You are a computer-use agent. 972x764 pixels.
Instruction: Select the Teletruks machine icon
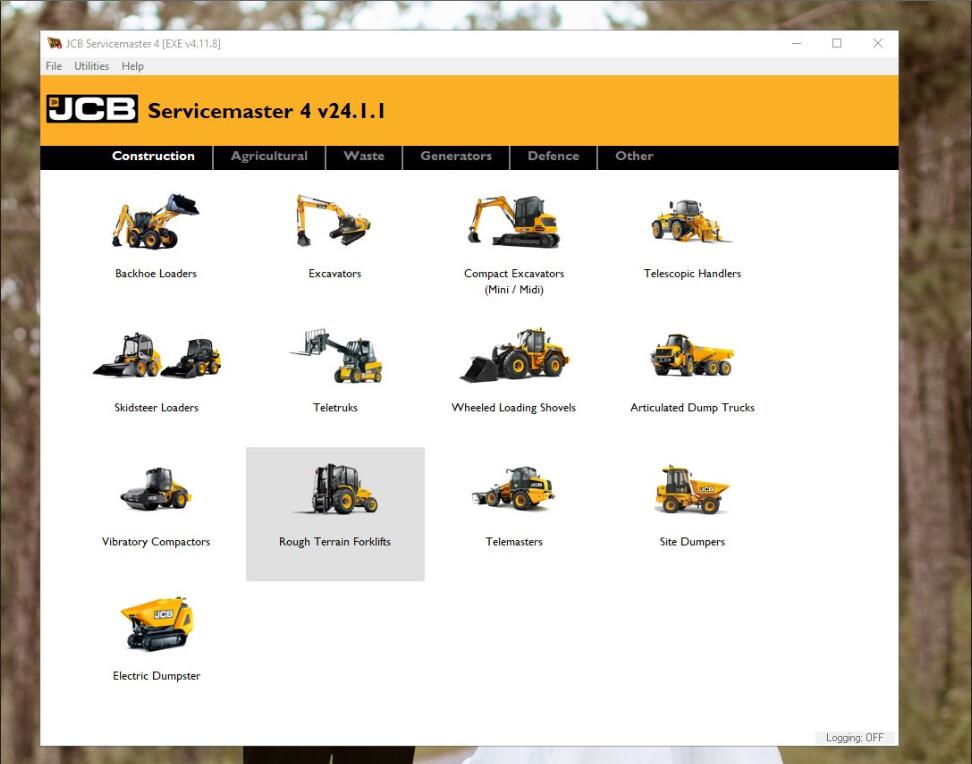point(336,355)
